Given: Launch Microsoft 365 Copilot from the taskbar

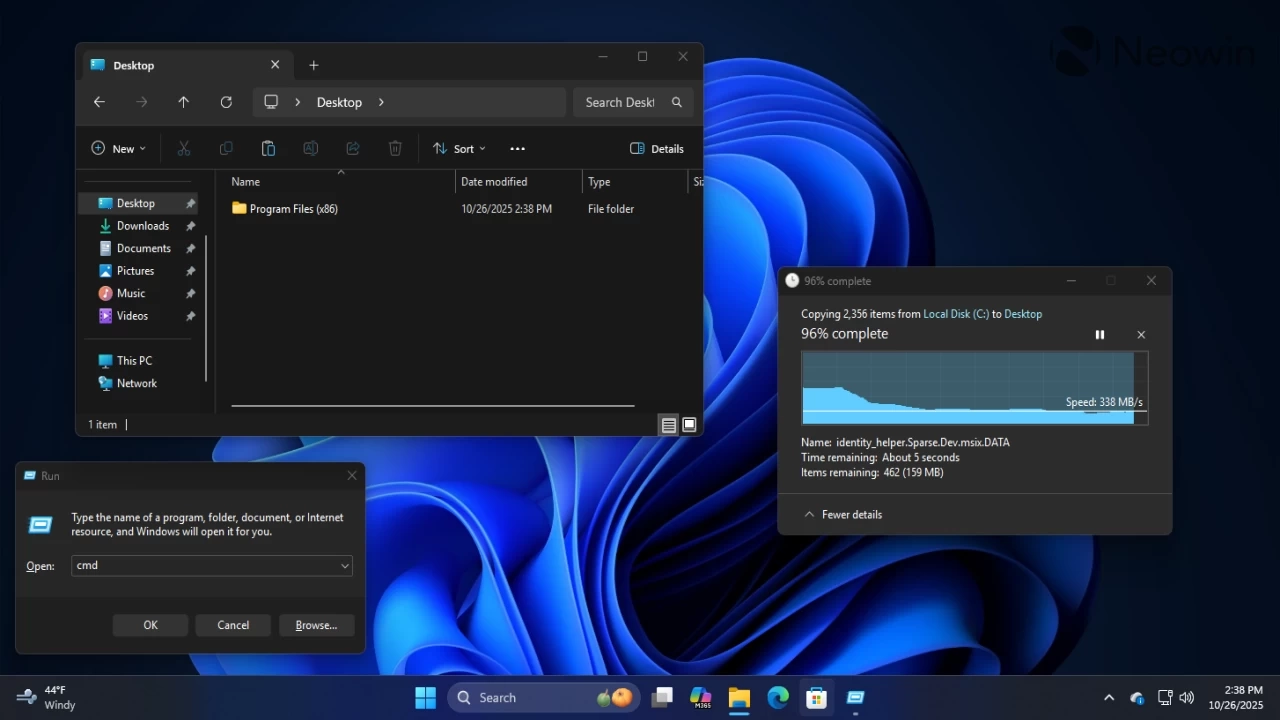Looking at the screenshot, I should point(700,697).
